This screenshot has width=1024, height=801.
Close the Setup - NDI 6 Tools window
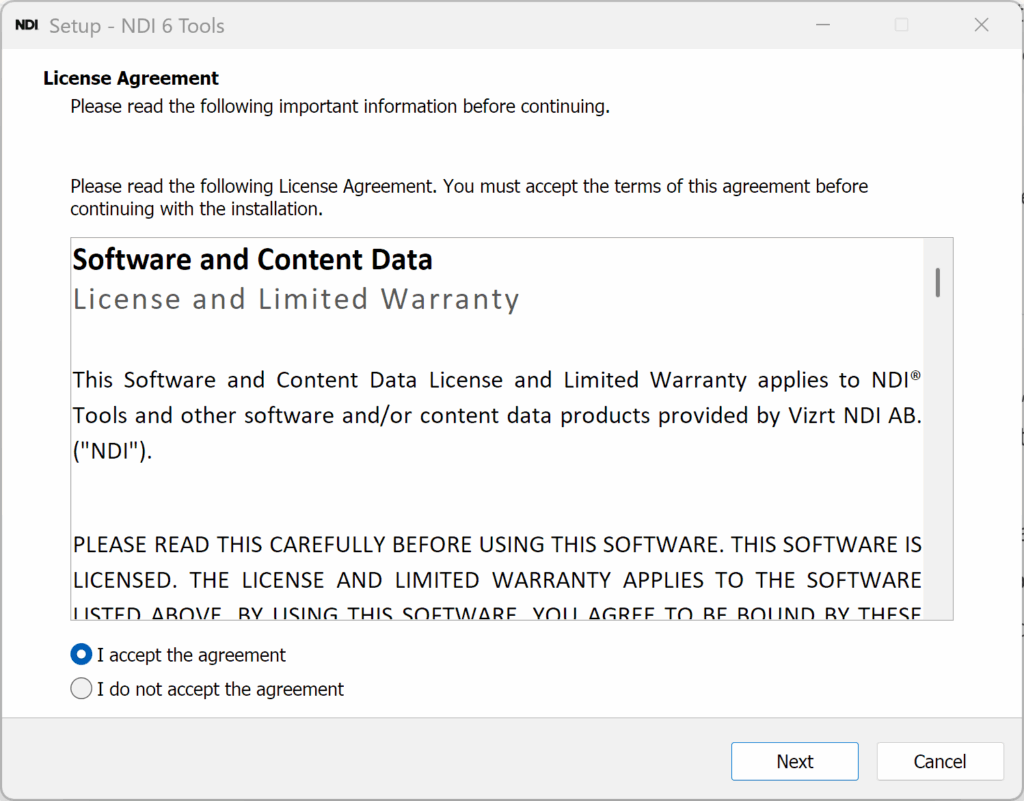click(x=981, y=25)
